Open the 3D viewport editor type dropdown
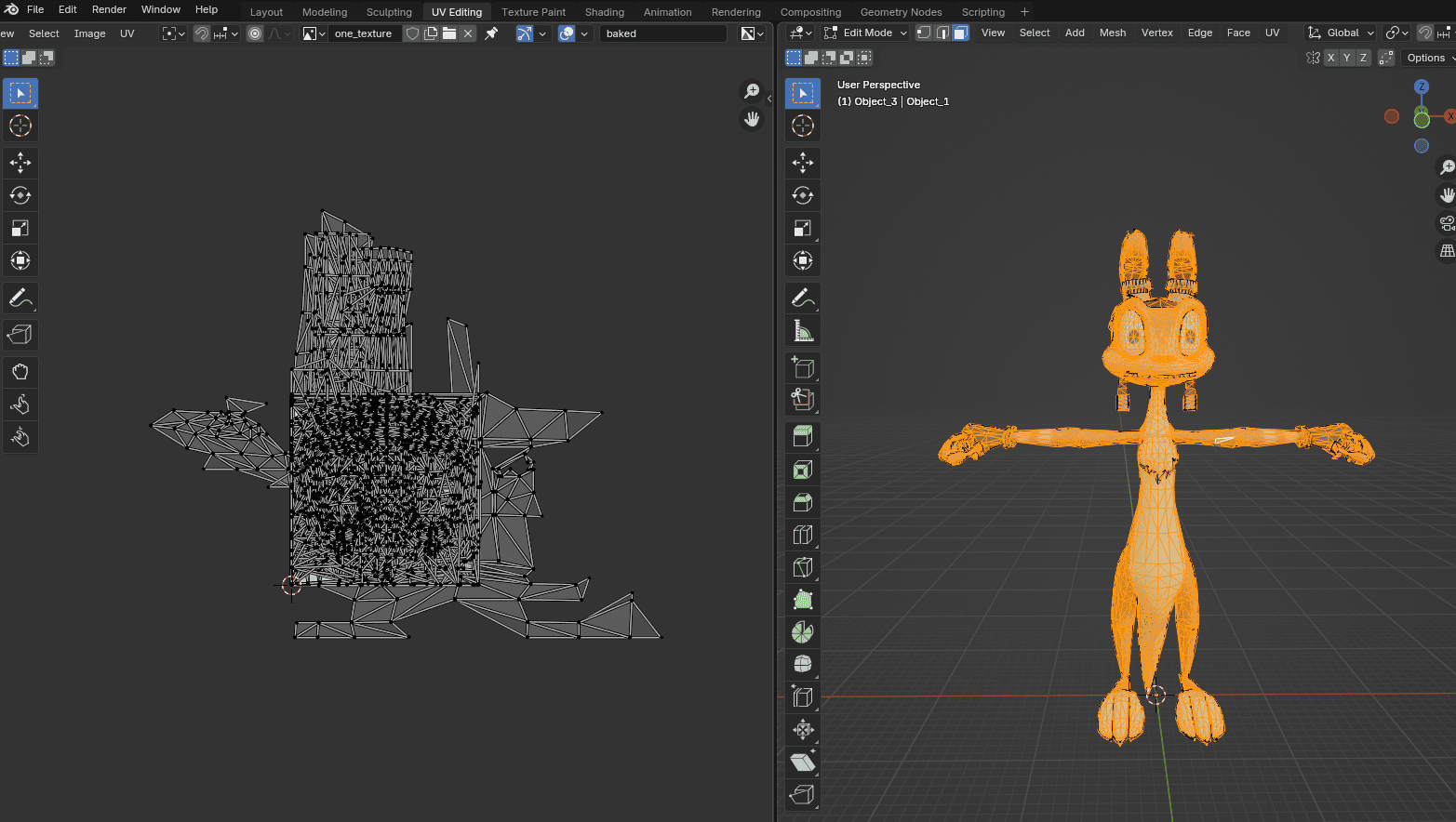Screen dimensions: 1456x822 click(800, 33)
